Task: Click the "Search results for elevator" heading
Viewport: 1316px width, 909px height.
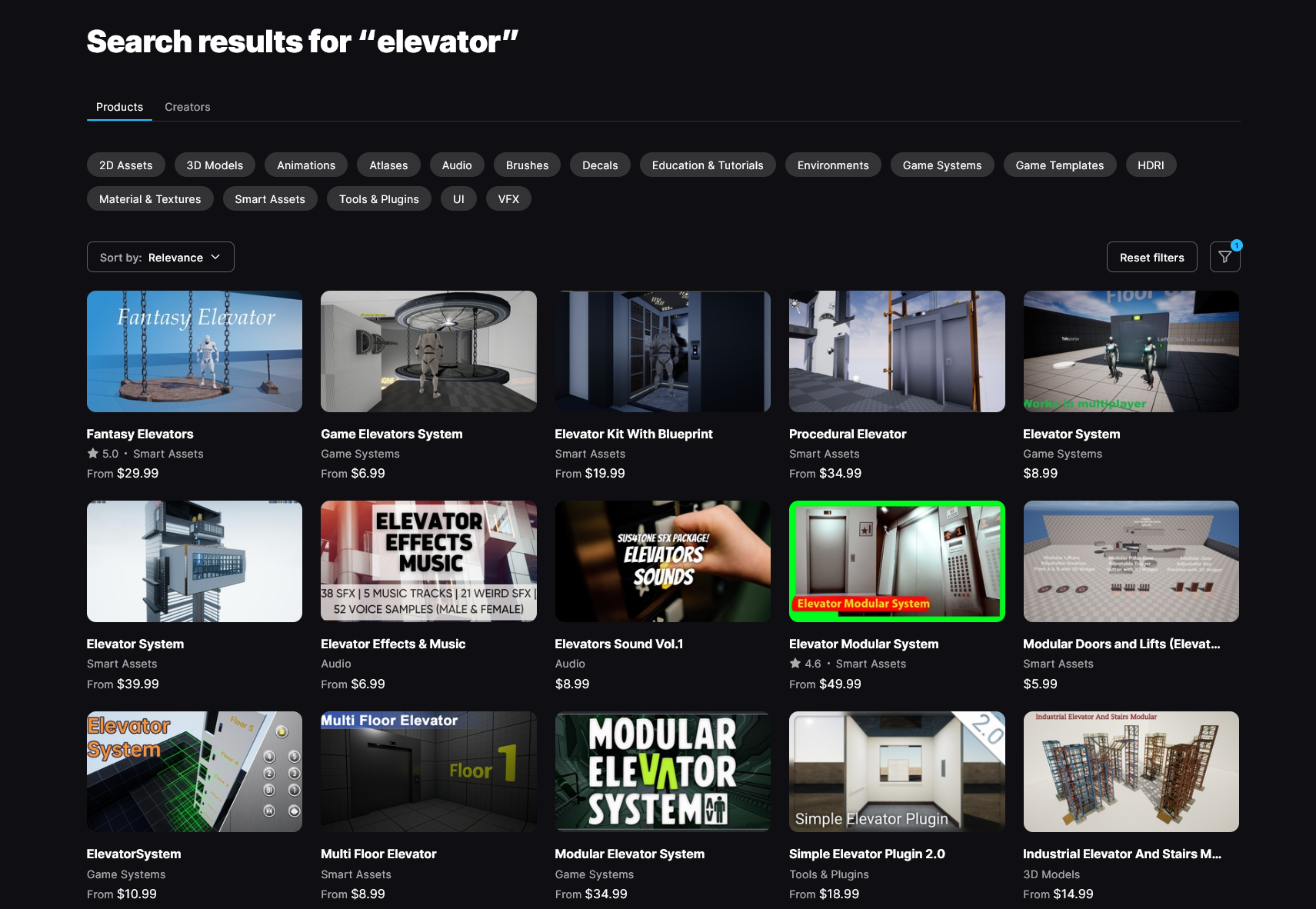Action: pyautogui.click(x=302, y=42)
